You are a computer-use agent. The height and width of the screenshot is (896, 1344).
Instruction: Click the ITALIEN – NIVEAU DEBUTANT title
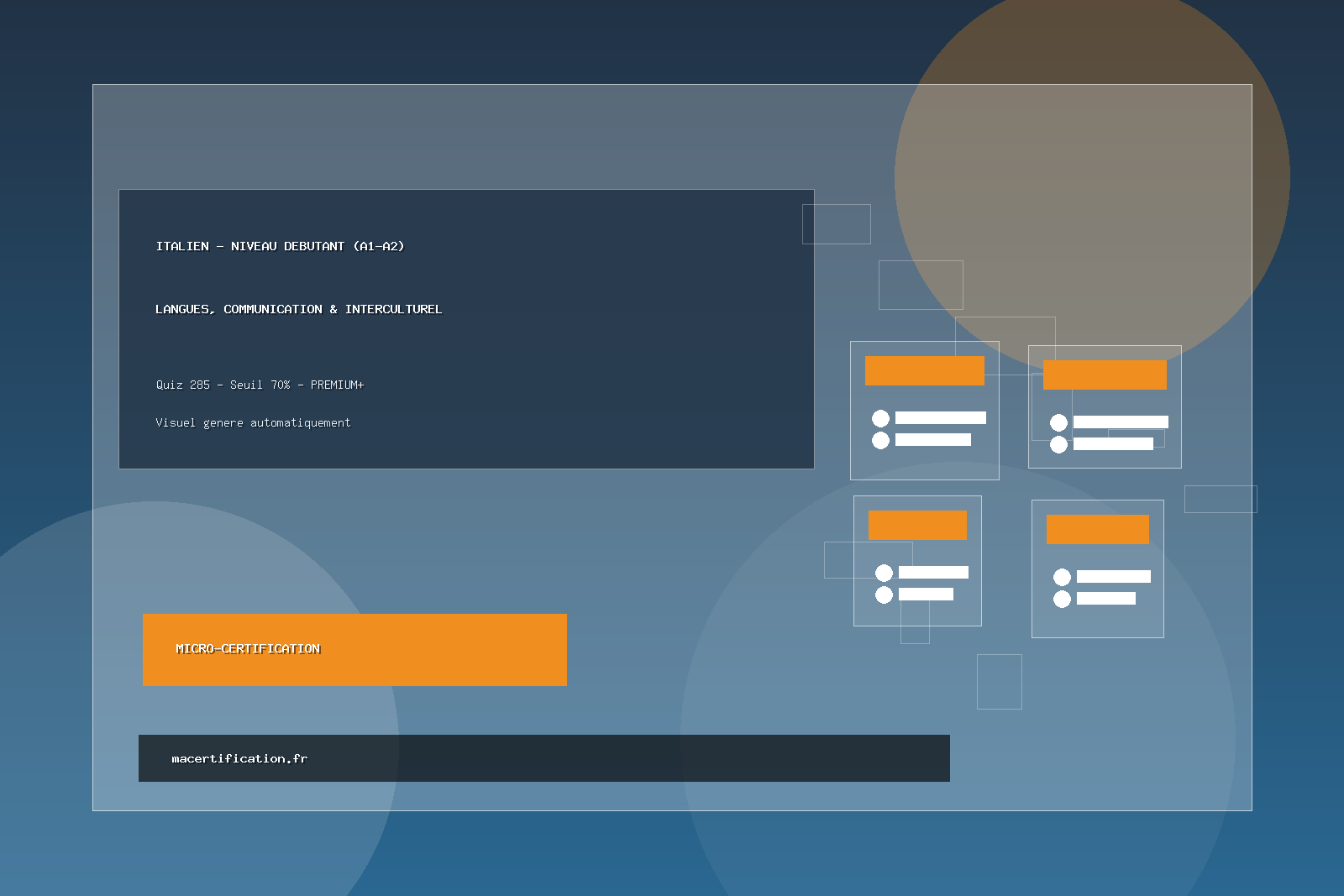[x=280, y=246]
